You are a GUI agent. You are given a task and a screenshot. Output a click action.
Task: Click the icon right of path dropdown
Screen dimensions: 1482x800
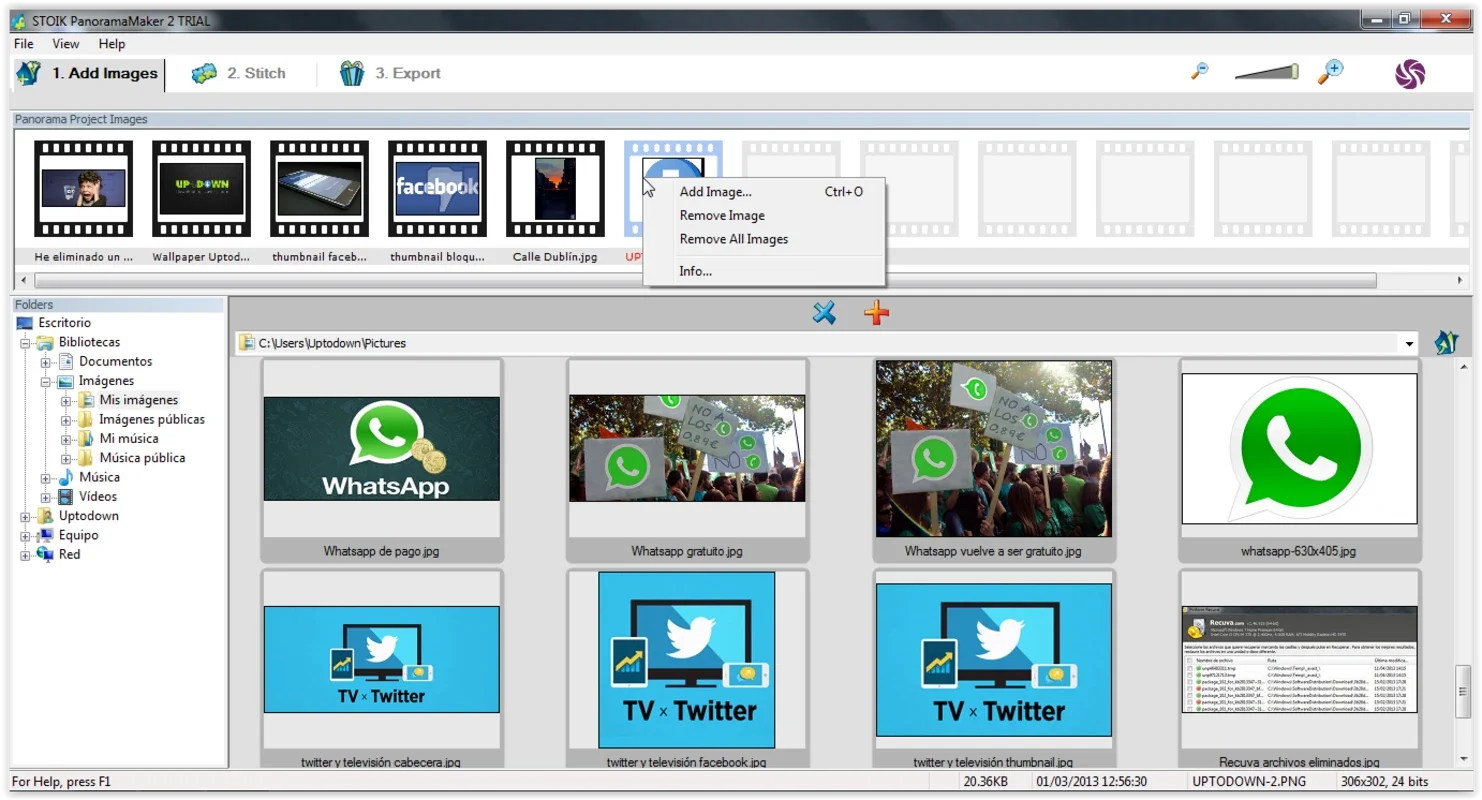click(x=1446, y=343)
